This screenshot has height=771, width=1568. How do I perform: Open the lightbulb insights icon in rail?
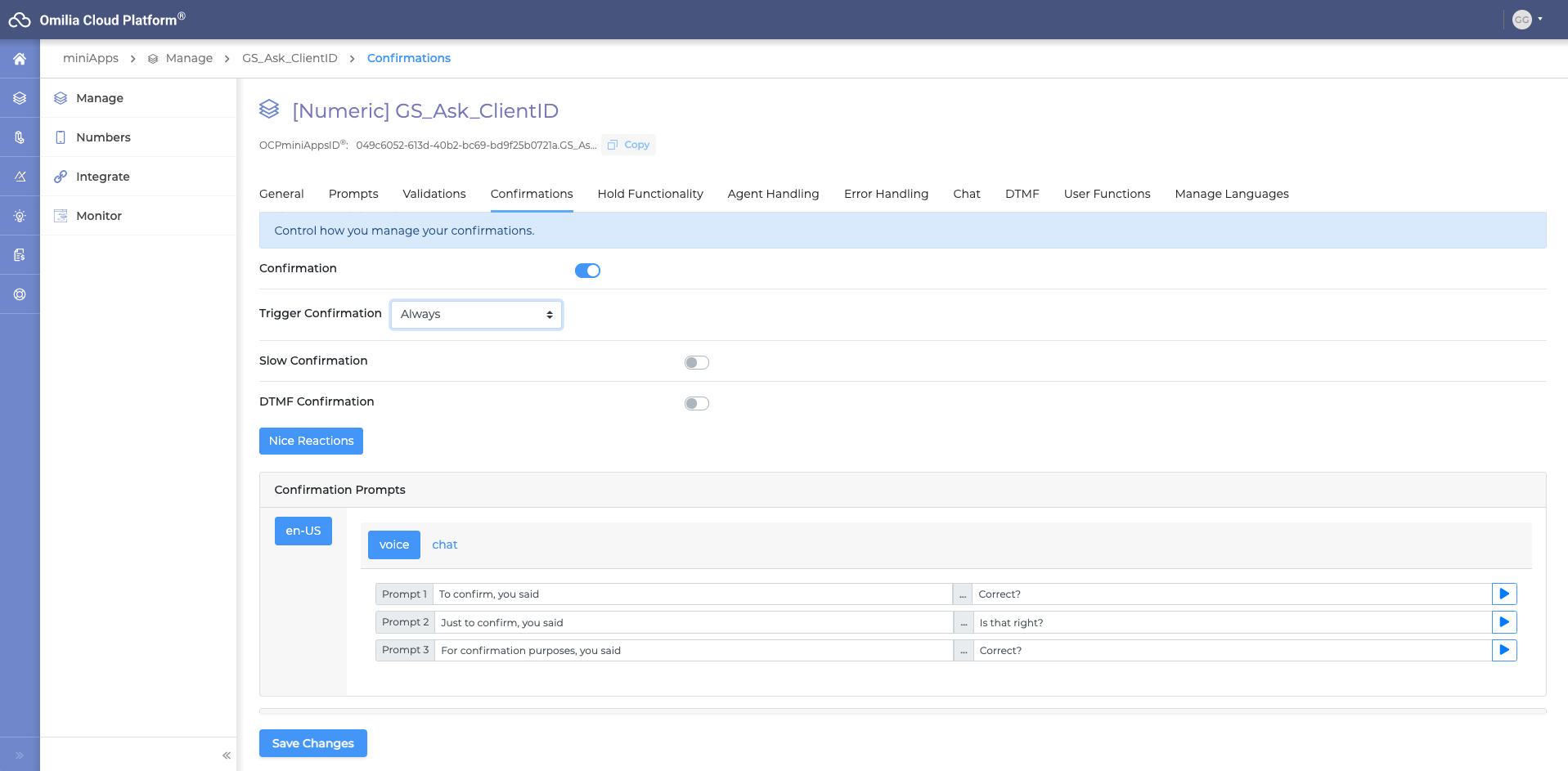[20, 216]
